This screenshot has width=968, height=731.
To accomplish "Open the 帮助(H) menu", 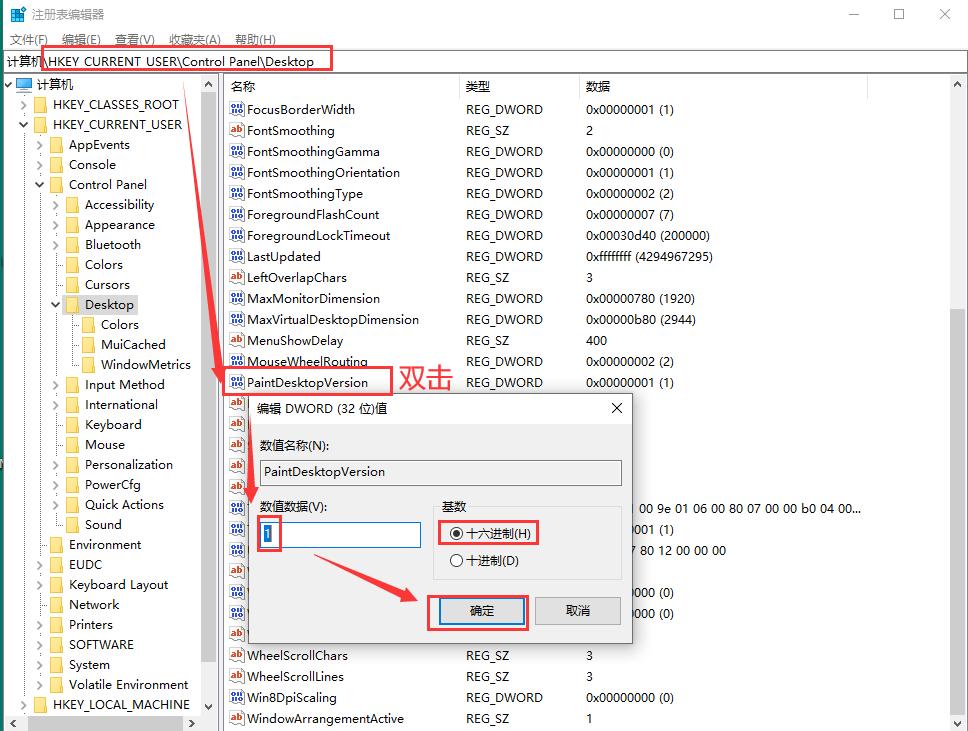I will coord(256,40).
